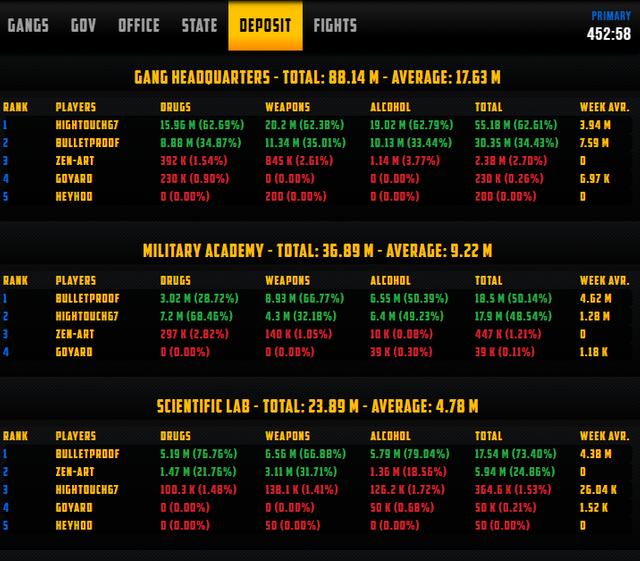Screen dimensions: 640x561
Task: Click drugs value 7.2 M (68.46%)
Action: coord(196,316)
